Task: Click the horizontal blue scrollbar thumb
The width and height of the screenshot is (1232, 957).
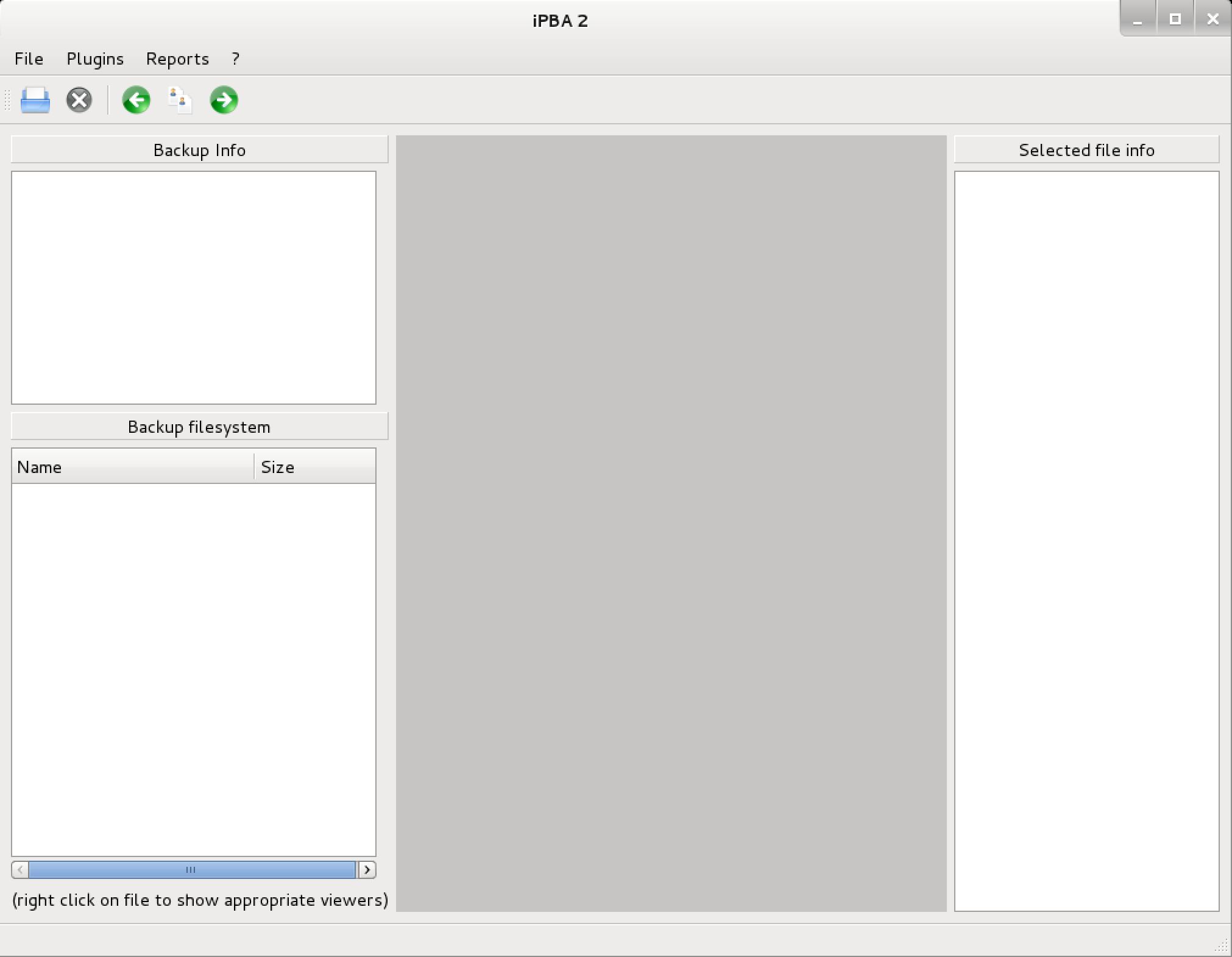Action: 191,870
